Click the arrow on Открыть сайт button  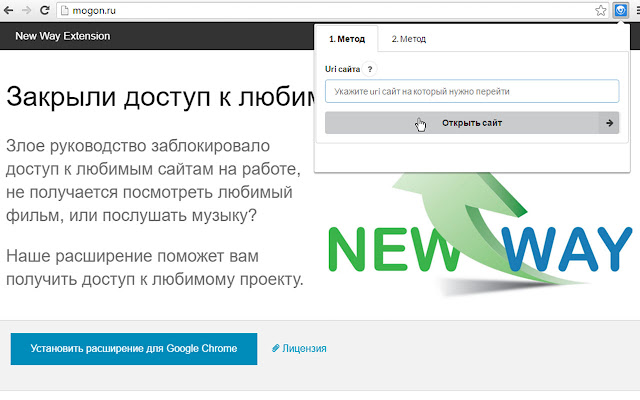coord(609,123)
